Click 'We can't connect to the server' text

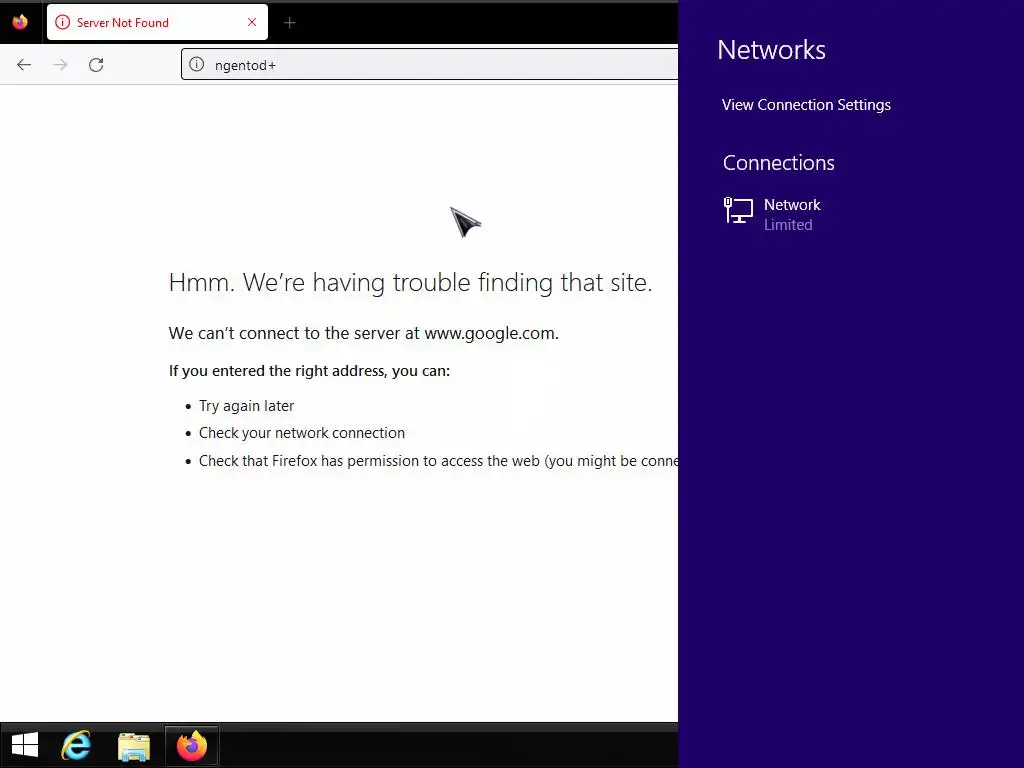[x=364, y=333]
